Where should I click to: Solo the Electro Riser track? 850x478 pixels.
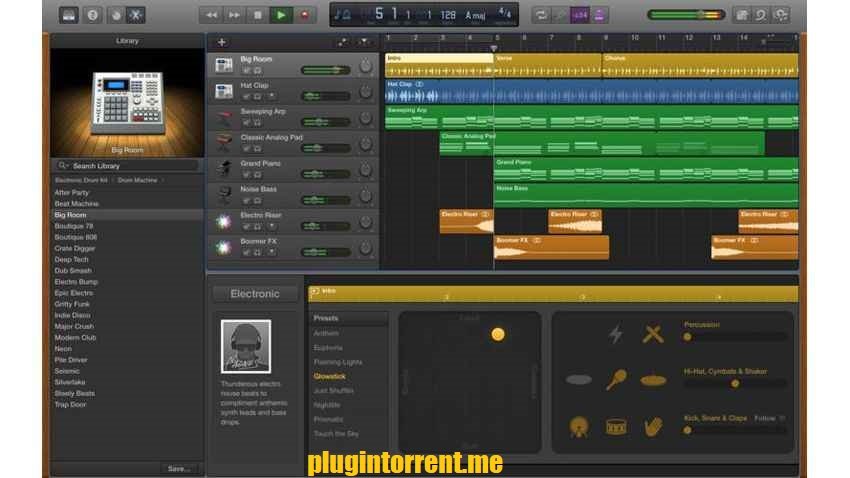point(257,227)
